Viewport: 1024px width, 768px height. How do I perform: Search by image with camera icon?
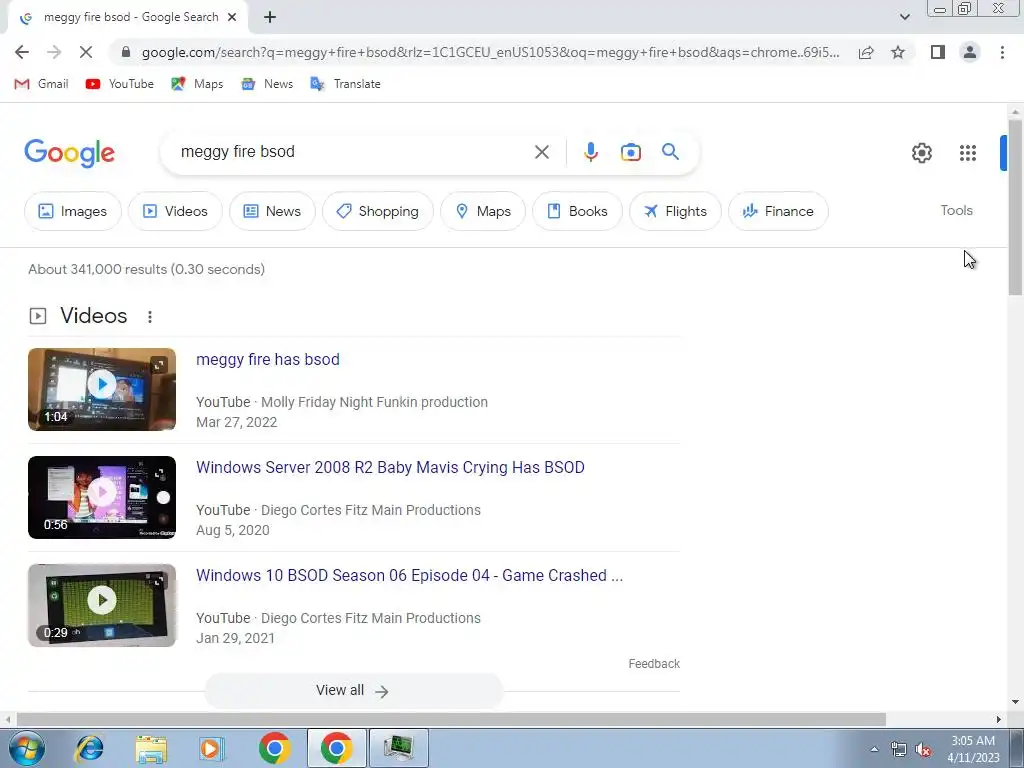click(630, 152)
